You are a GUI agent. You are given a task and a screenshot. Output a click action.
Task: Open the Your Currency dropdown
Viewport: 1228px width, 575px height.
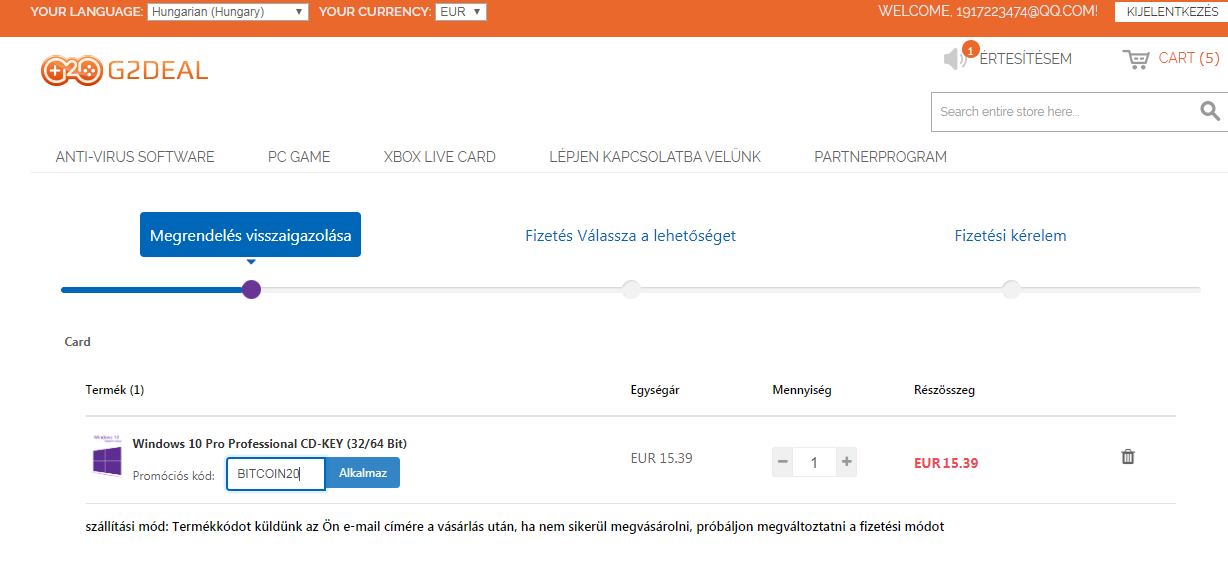point(461,12)
